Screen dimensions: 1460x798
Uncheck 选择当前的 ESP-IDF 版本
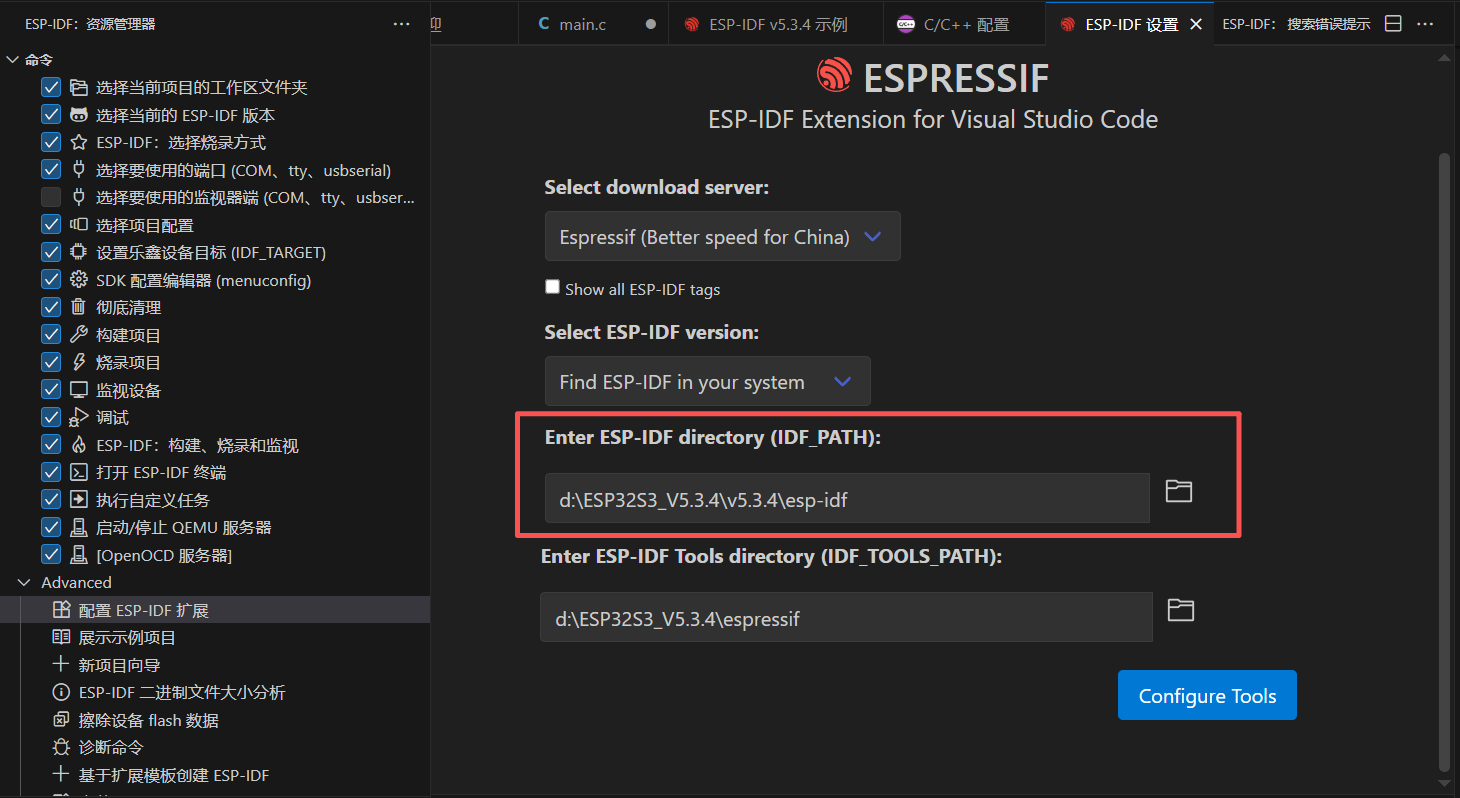tap(51, 115)
